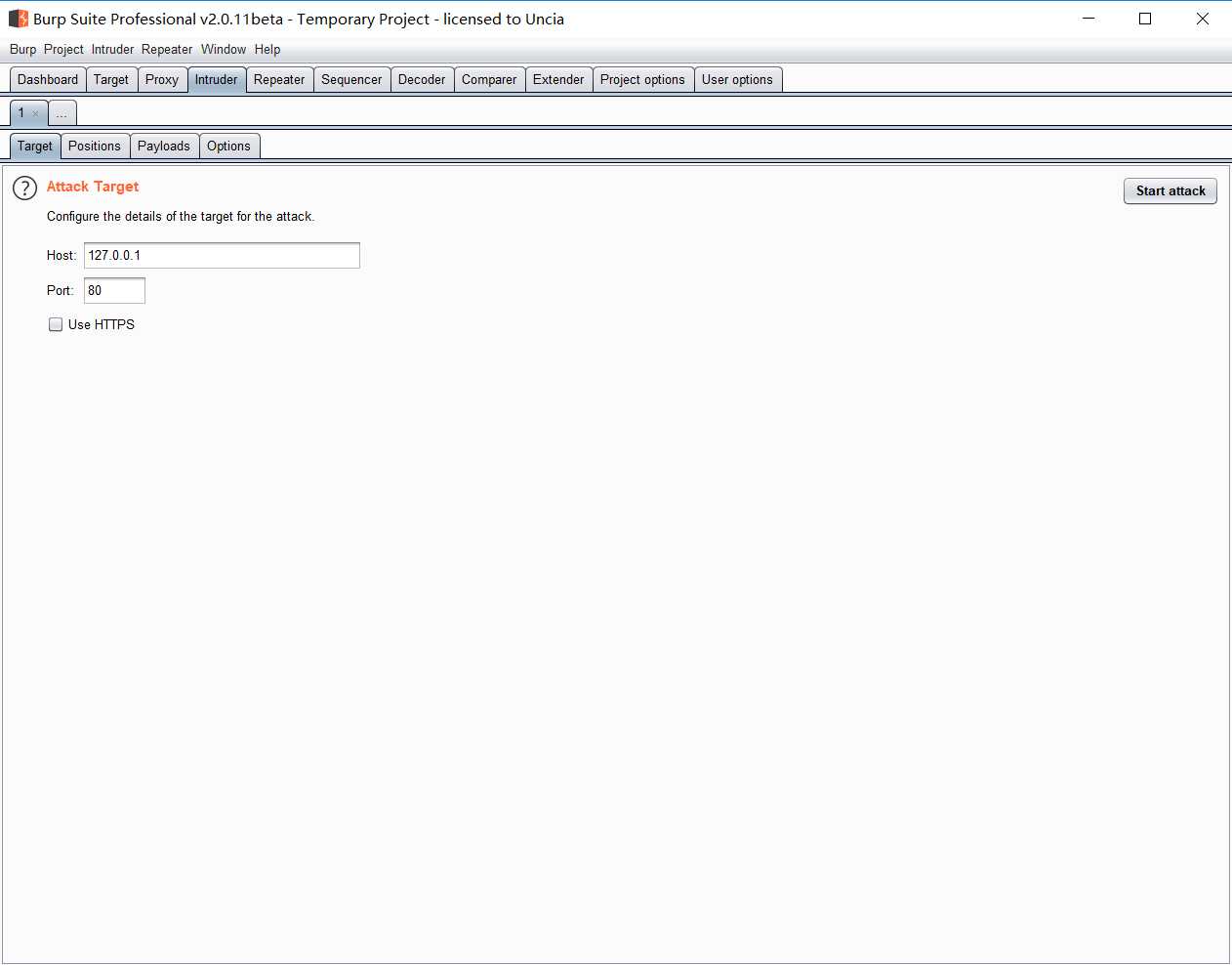The height and width of the screenshot is (965, 1232).
Task: Open the Comparer tab
Action: 489,79
